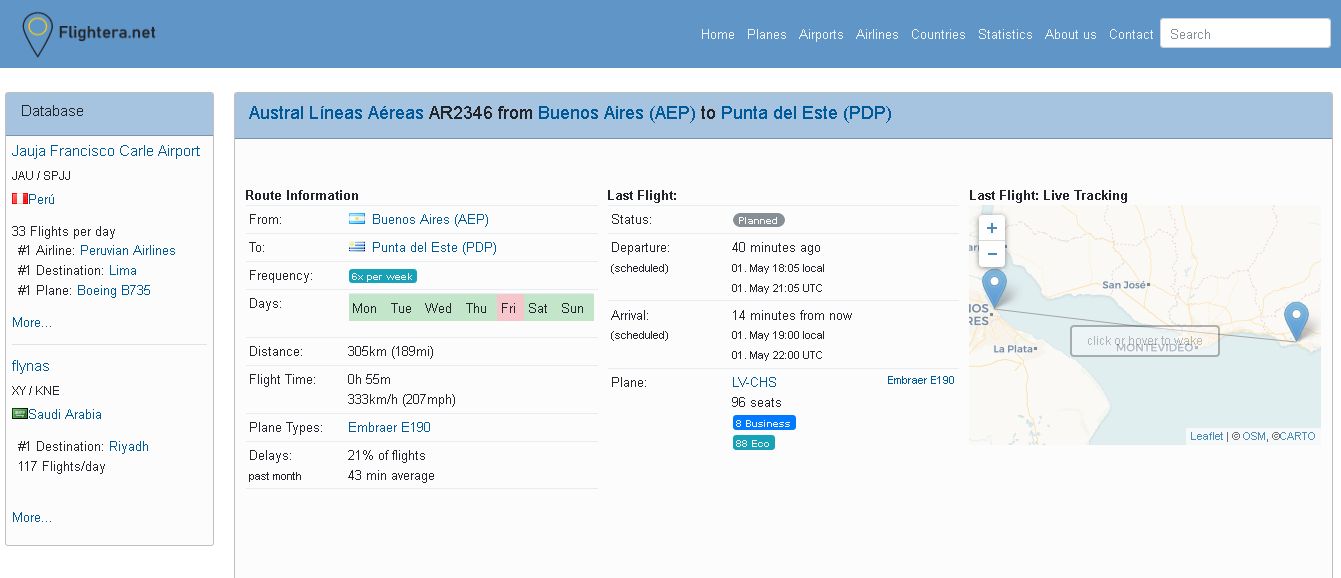This screenshot has width=1341, height=578.
Task: Open the CARTO attribution link
Action: [1297, 436]
